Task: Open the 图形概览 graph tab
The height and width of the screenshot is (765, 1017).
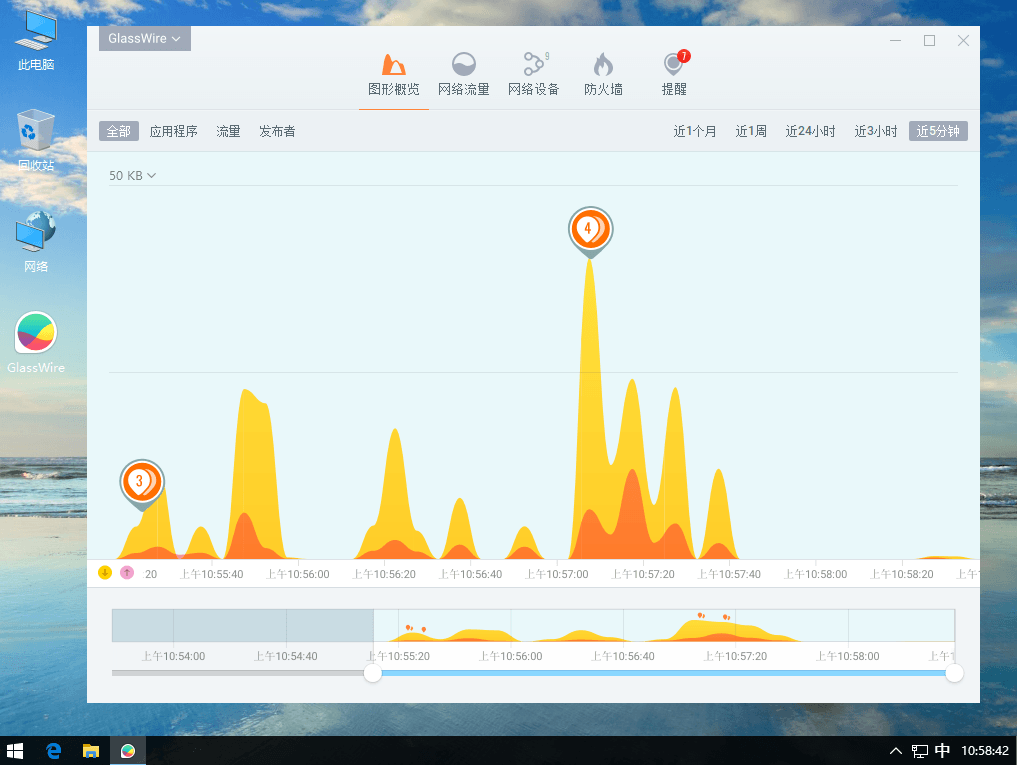Action: point(394,75)
